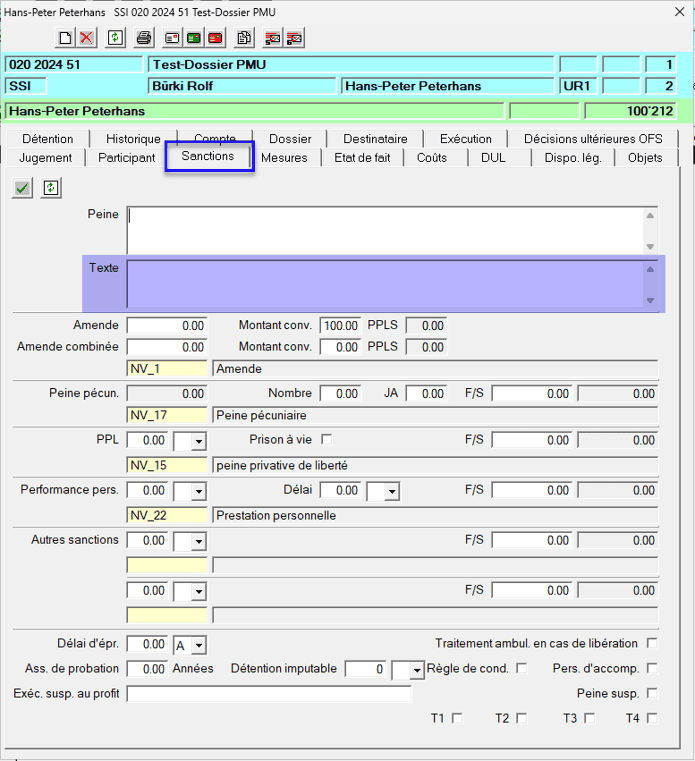
Task: Click the red X delete toolbar icon
Action: 86,38
